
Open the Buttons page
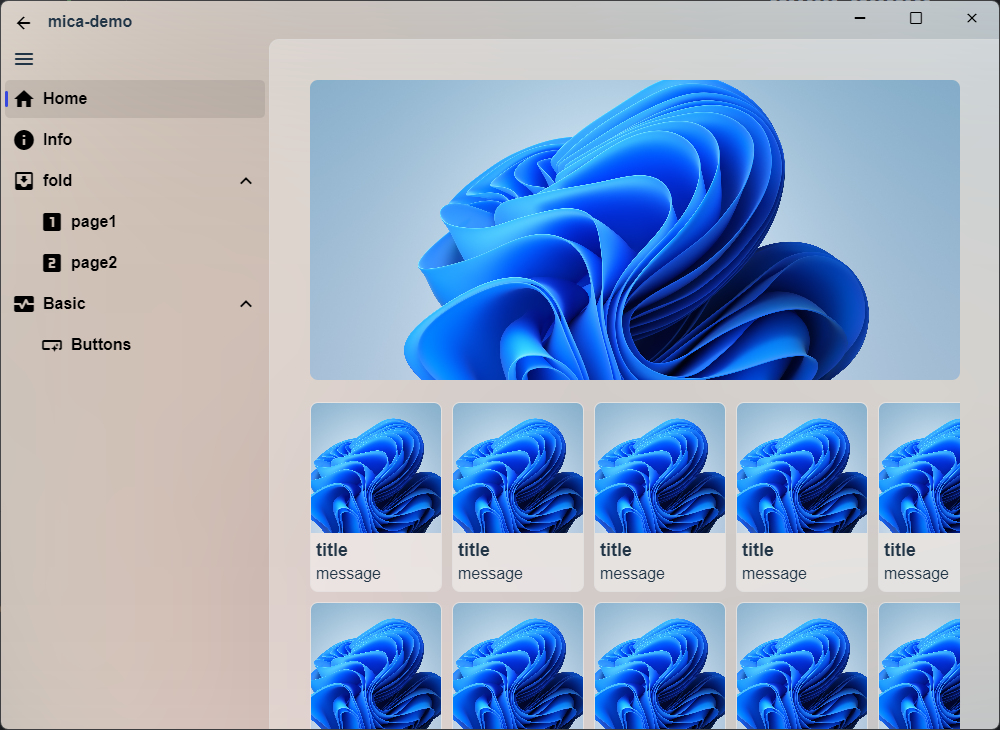click(135, 345)
